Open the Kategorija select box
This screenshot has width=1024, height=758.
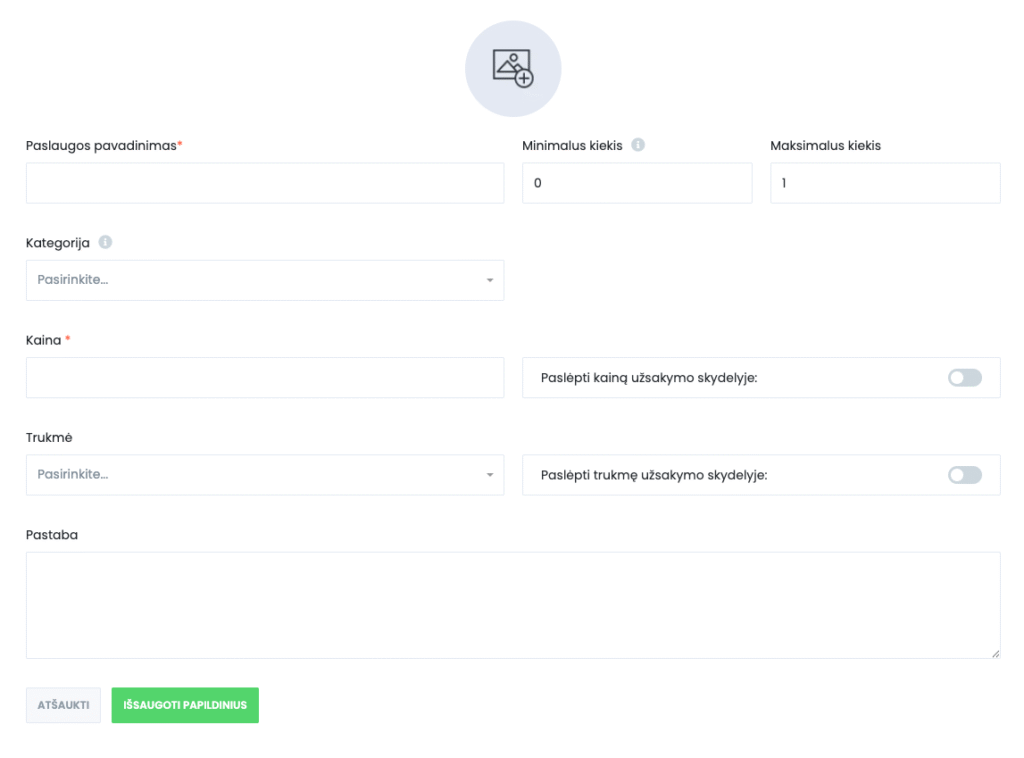tap(264, 281)
